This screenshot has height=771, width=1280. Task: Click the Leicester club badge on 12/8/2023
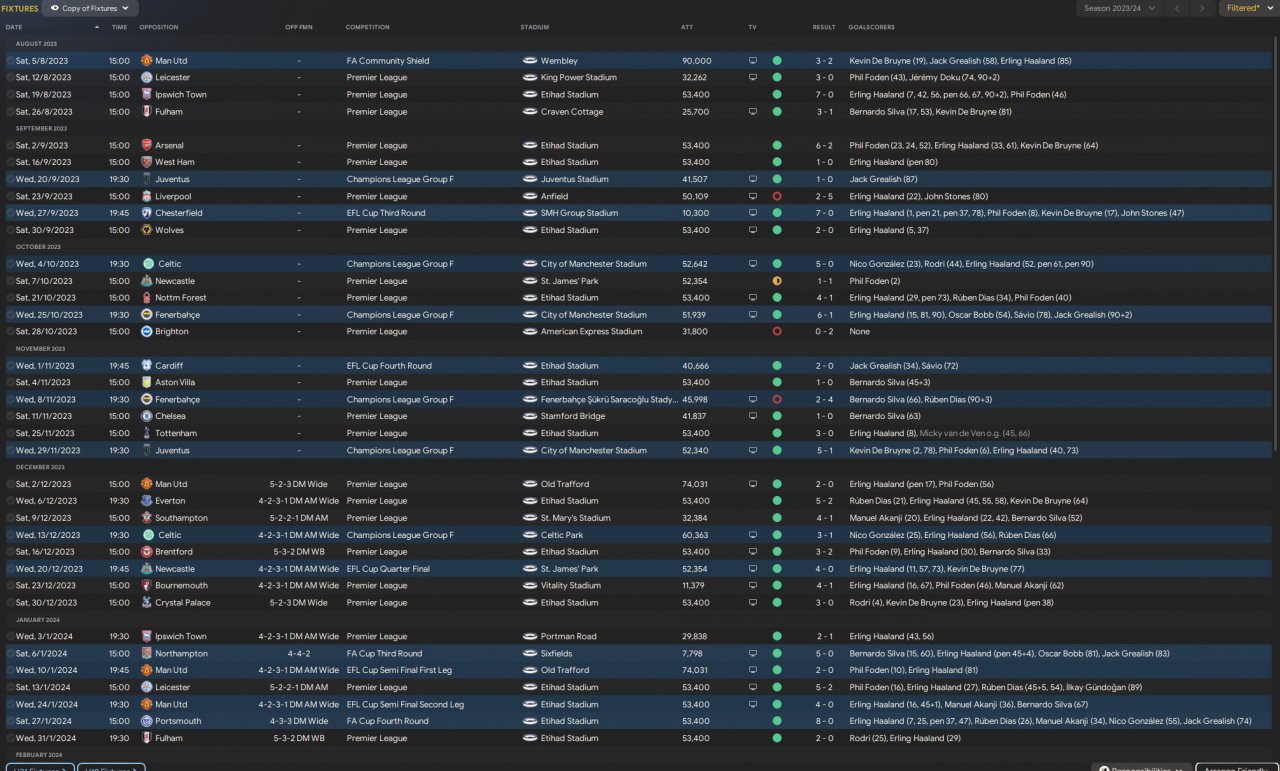[146, 78]
